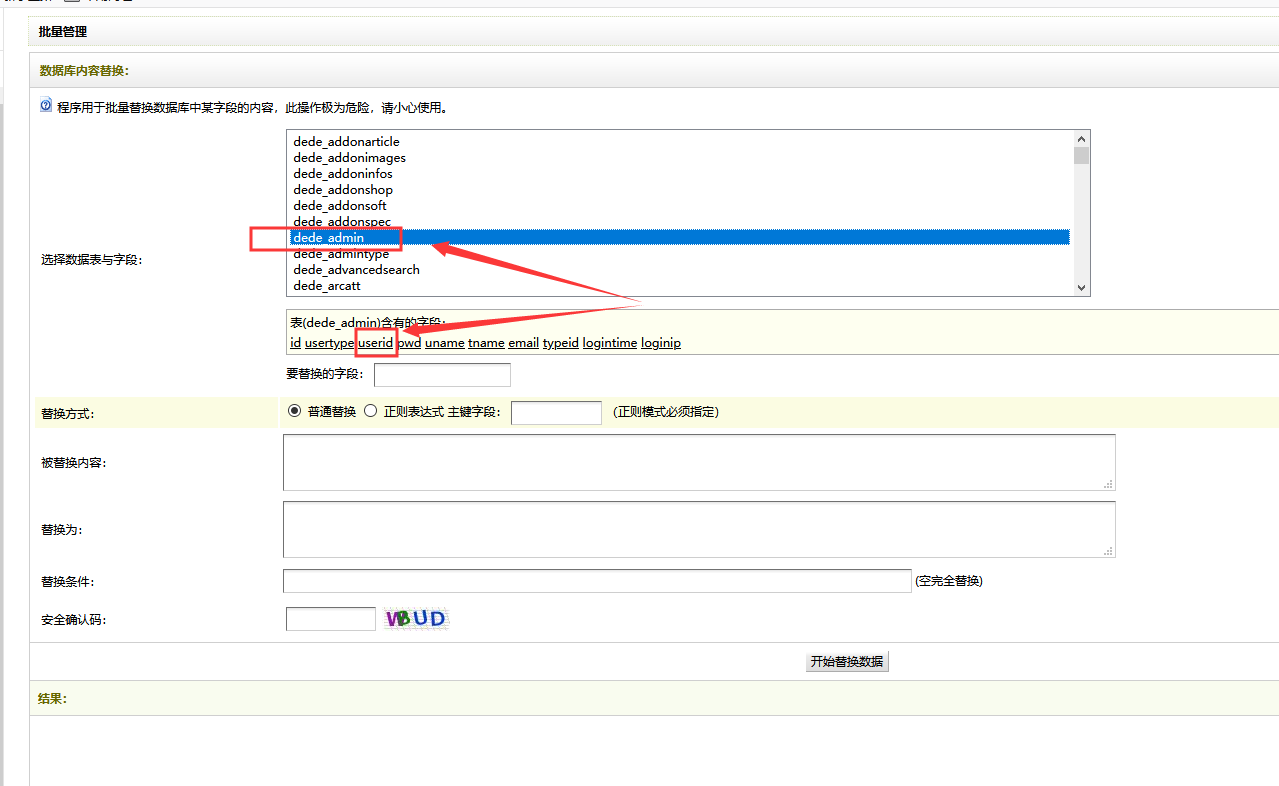1279x786 pixels.
Task: Click the 结果 section label
Action: point(53,698)
